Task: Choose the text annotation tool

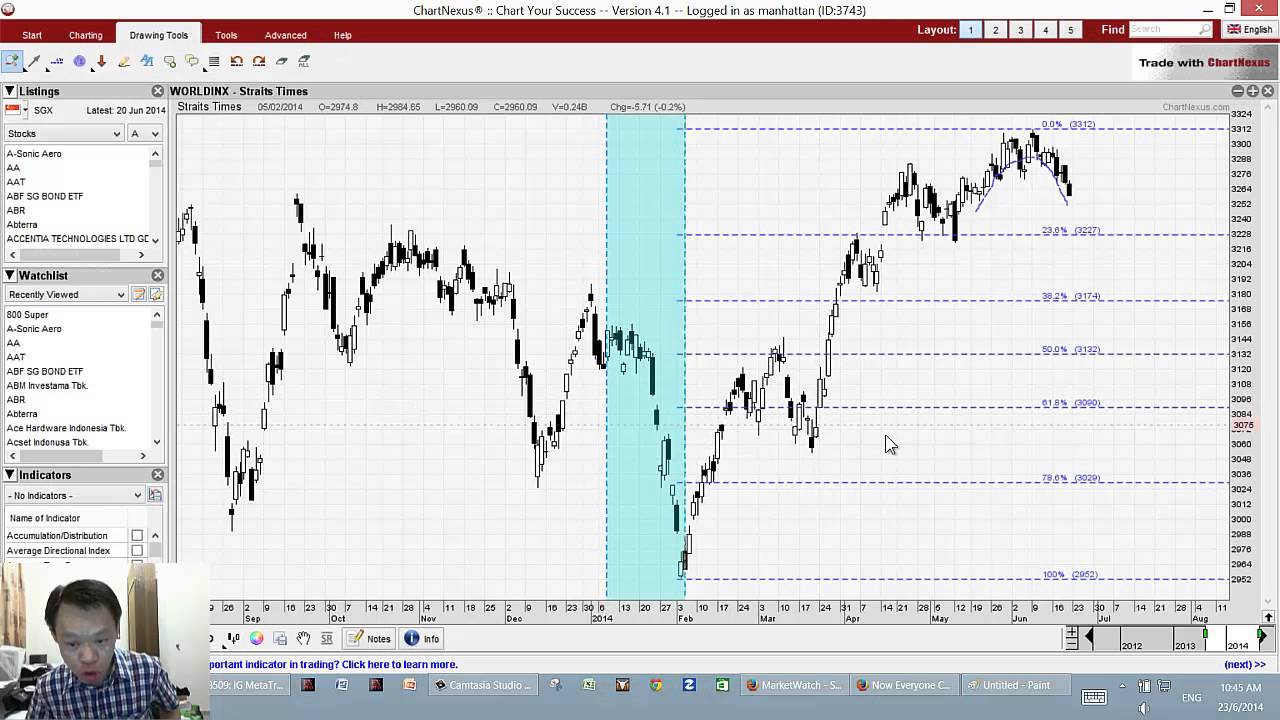Action: pyautogui.click(x=147, y=62)
